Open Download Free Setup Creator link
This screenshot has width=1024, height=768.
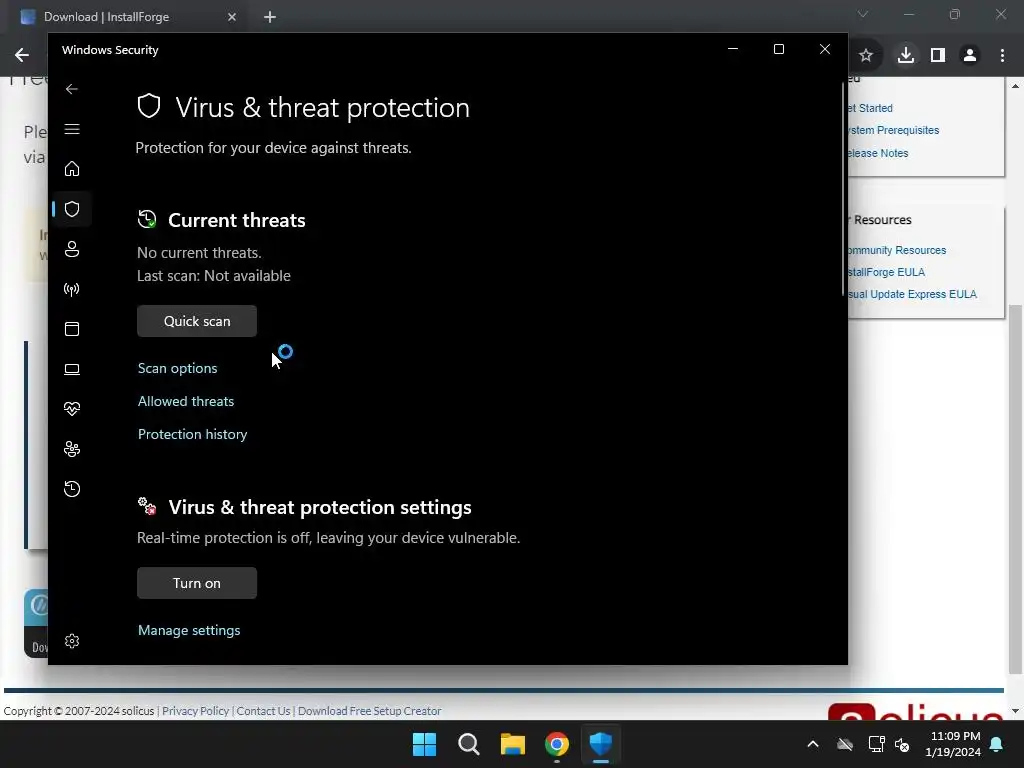(x=370, y=711)
